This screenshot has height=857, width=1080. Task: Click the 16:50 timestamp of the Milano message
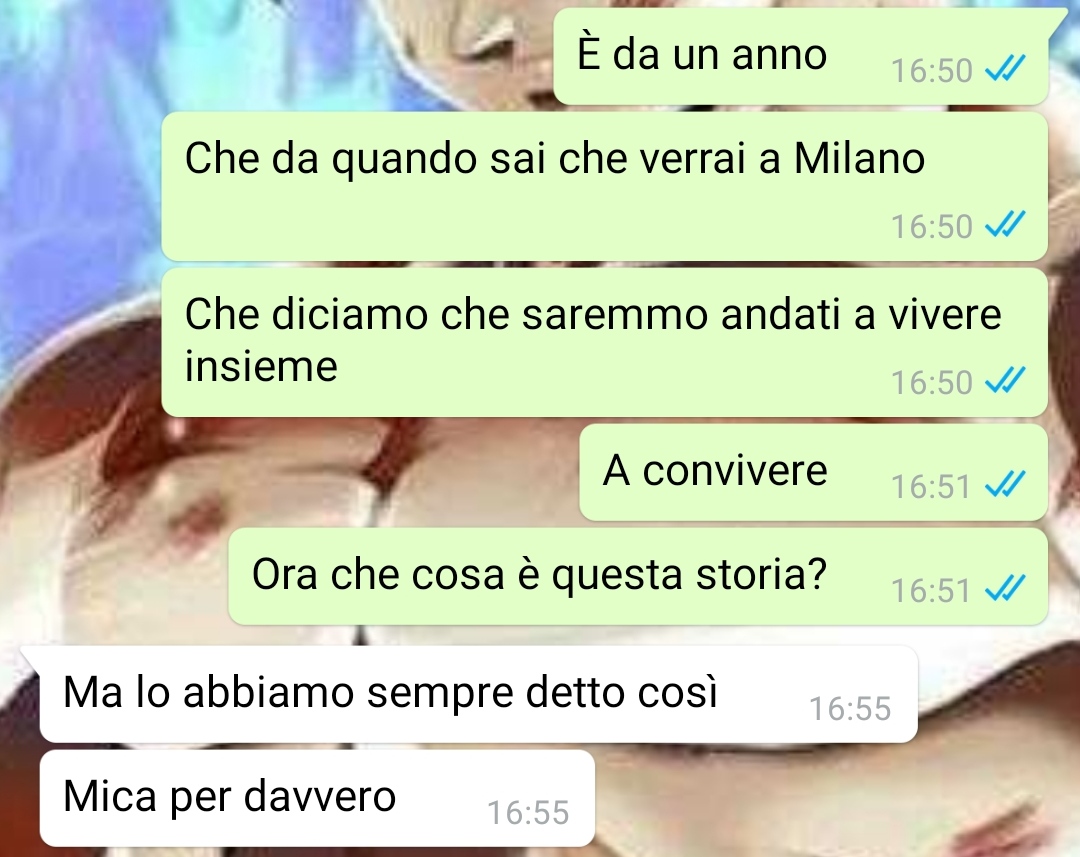point(931,226)
